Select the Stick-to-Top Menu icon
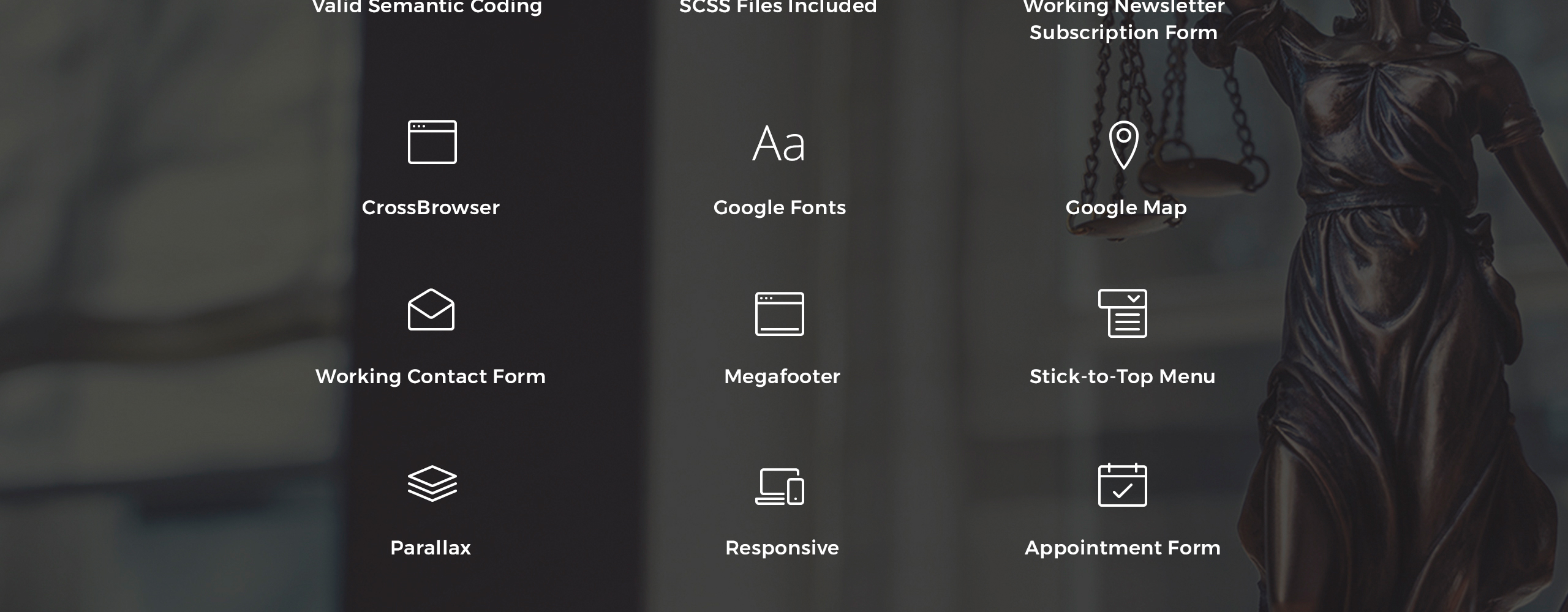 pyautogui.click(x=1123, y=313)
